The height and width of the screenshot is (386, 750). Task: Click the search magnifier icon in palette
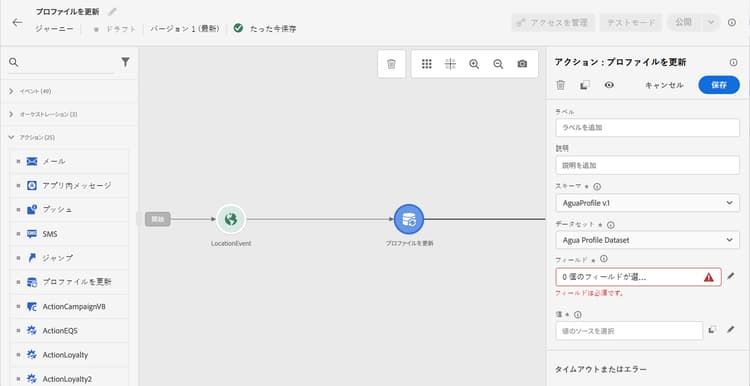click(13, 62)
